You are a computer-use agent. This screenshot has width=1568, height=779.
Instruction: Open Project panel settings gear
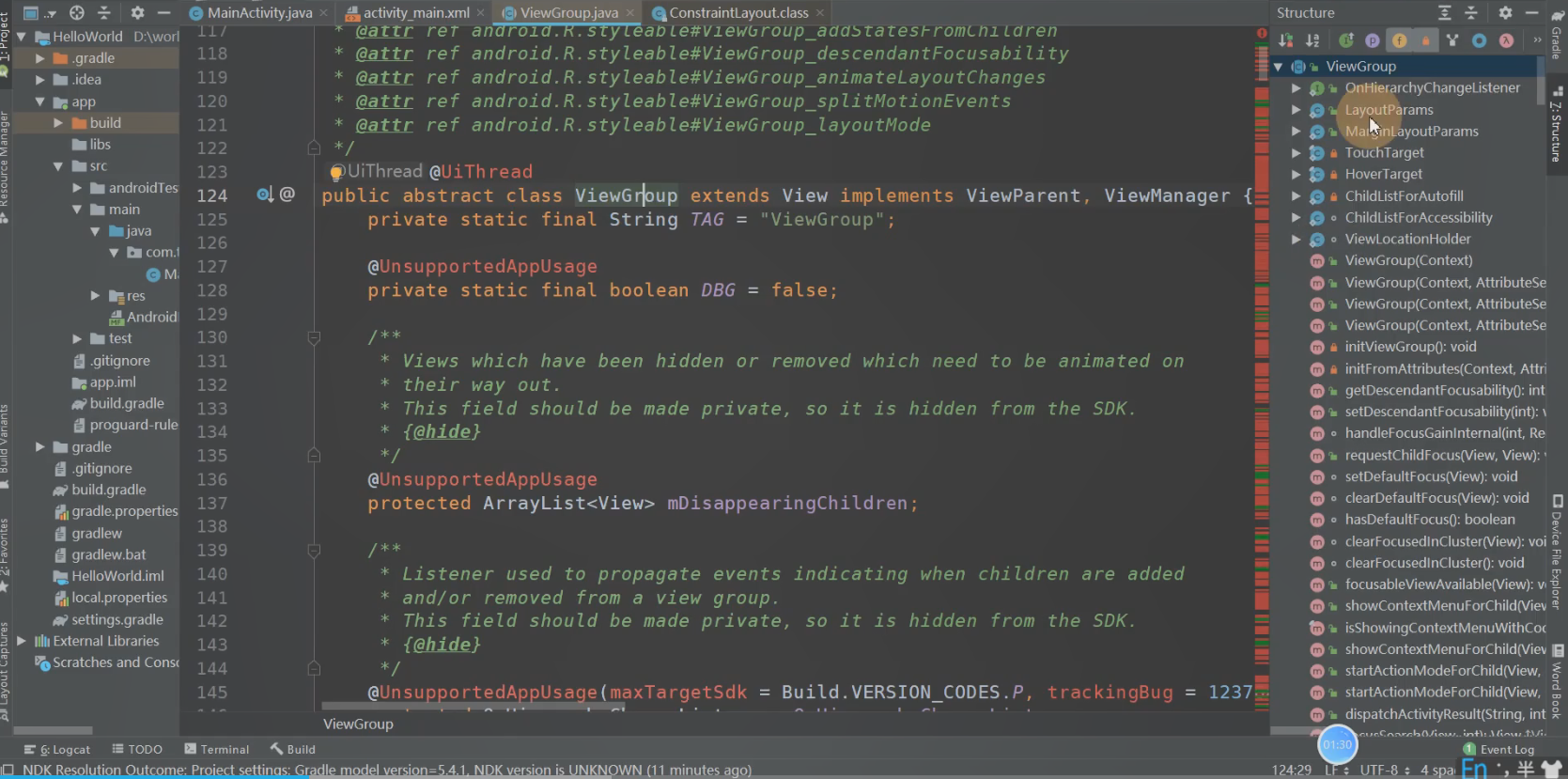point(137,13)
